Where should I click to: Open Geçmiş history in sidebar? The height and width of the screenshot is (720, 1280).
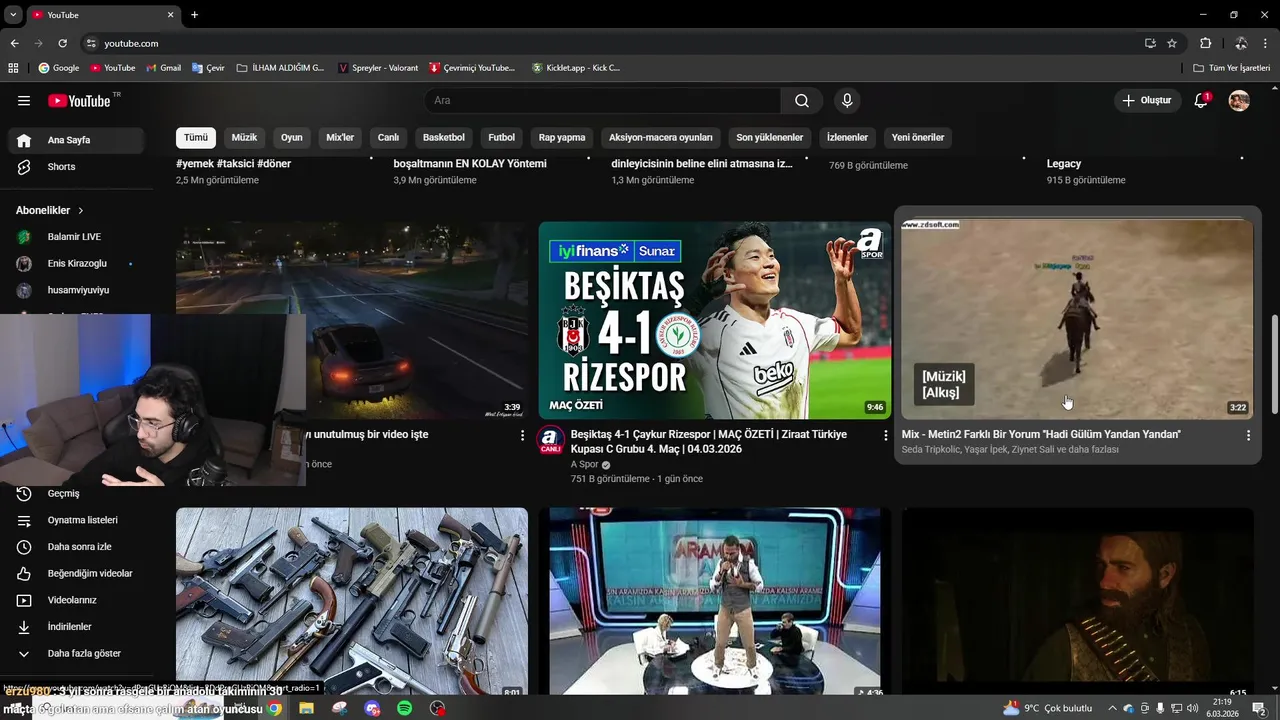(x=75, y=493)
